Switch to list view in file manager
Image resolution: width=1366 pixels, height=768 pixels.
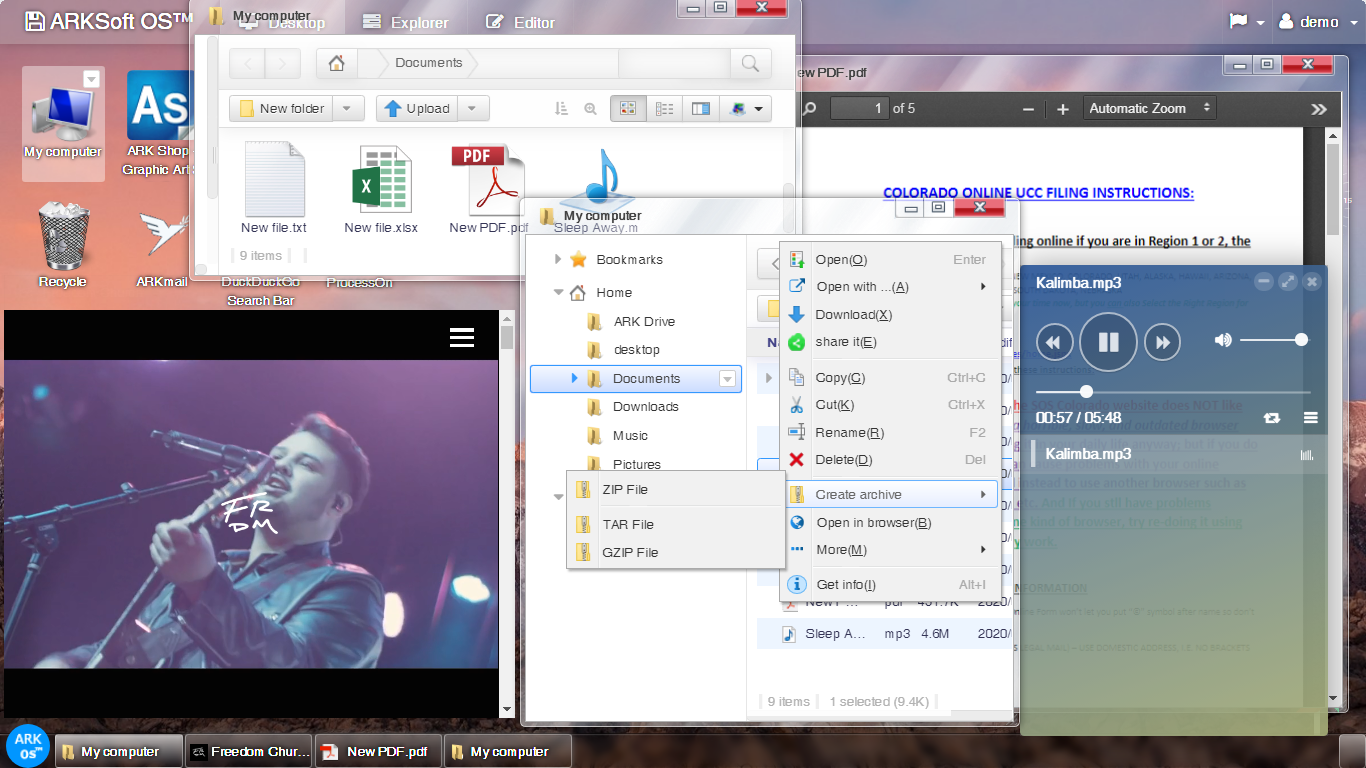665,108
